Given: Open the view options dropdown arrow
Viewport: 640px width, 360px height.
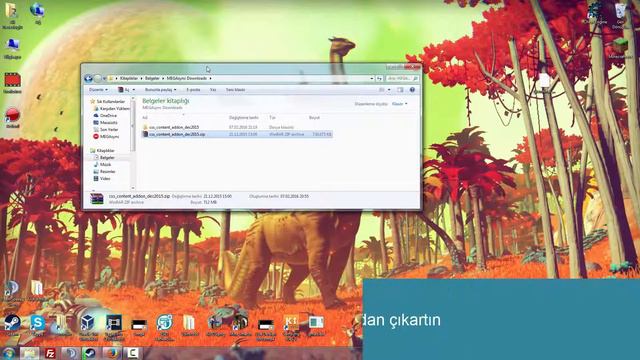Looking at the screenshot, I should [389, 90].
